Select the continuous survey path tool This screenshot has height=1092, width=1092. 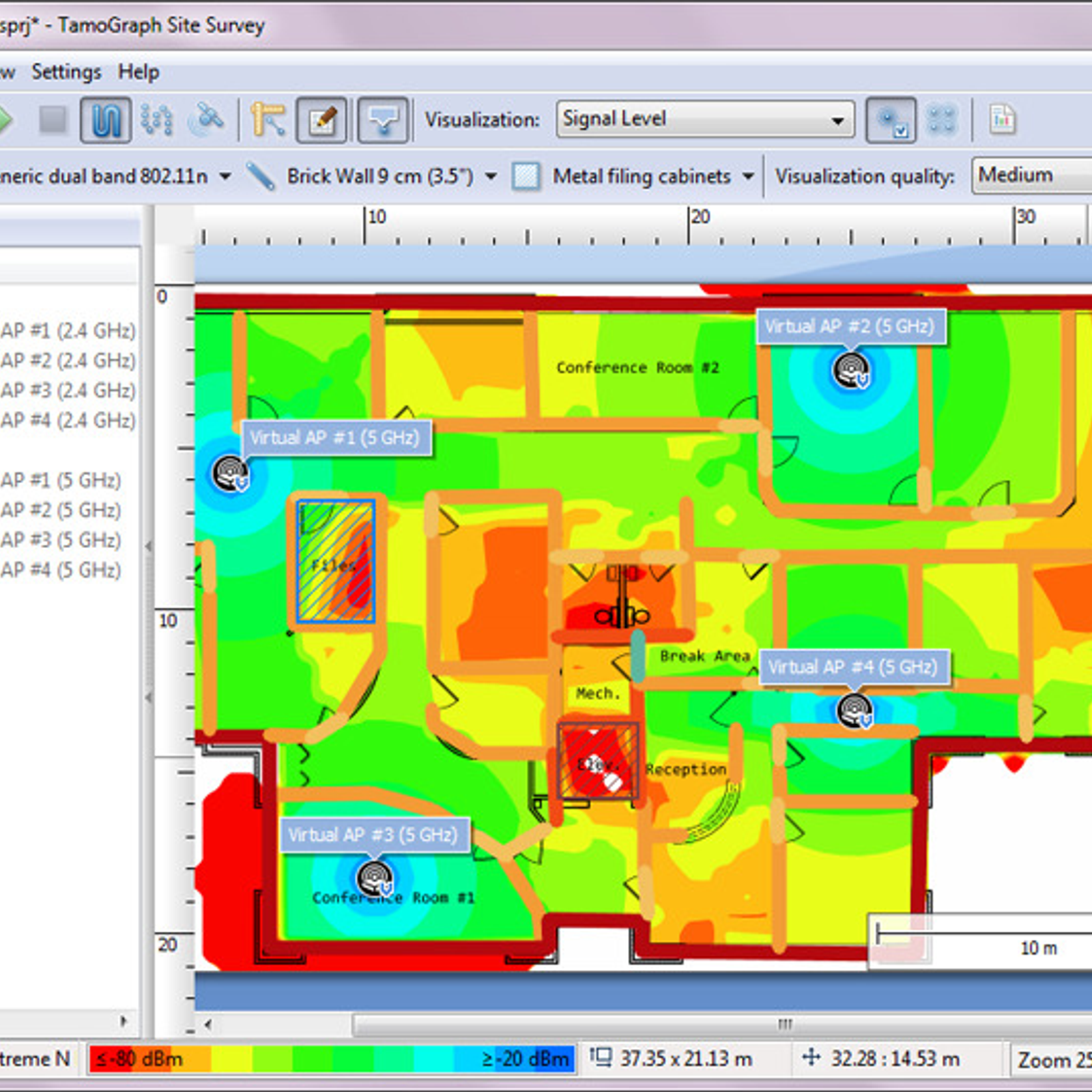[106, 119]
